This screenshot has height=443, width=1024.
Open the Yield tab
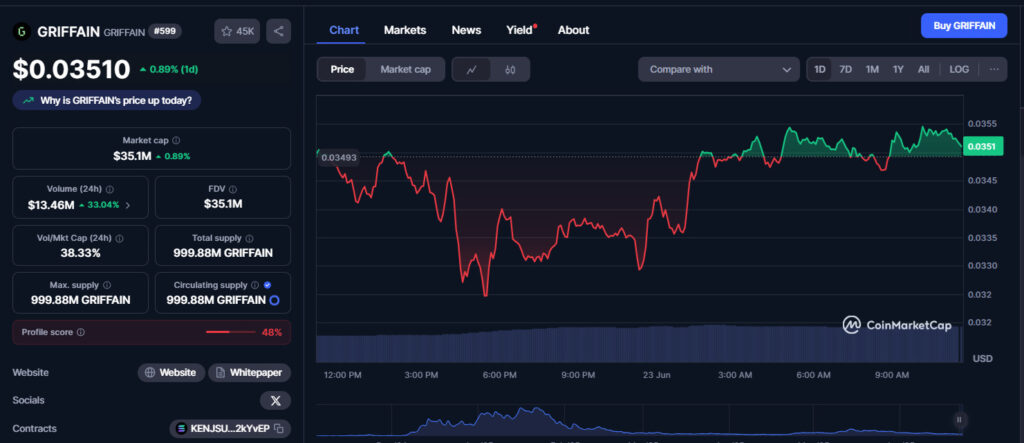[520, 30]
